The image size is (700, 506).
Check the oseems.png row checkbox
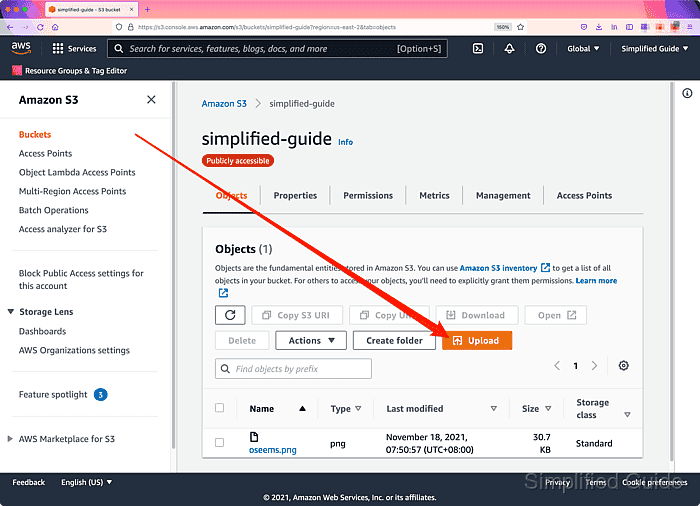click(x=219, y=443)
